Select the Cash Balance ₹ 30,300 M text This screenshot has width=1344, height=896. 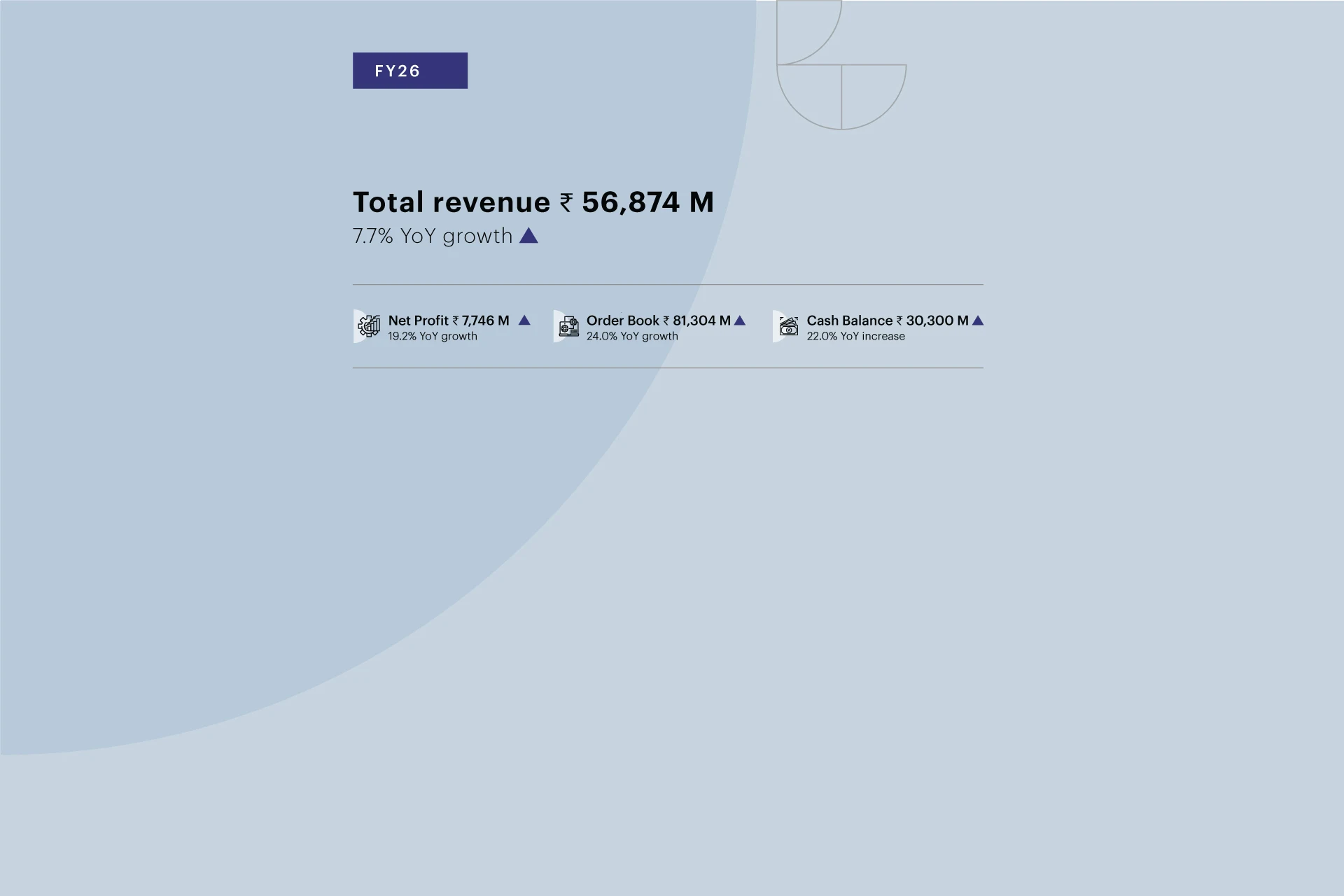click(x=888, y=321)
